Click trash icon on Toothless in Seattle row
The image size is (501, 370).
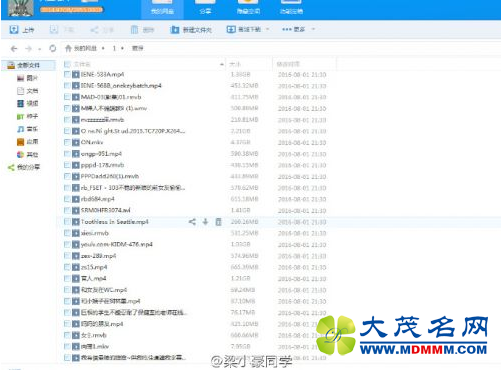click(x=218, y=222)
